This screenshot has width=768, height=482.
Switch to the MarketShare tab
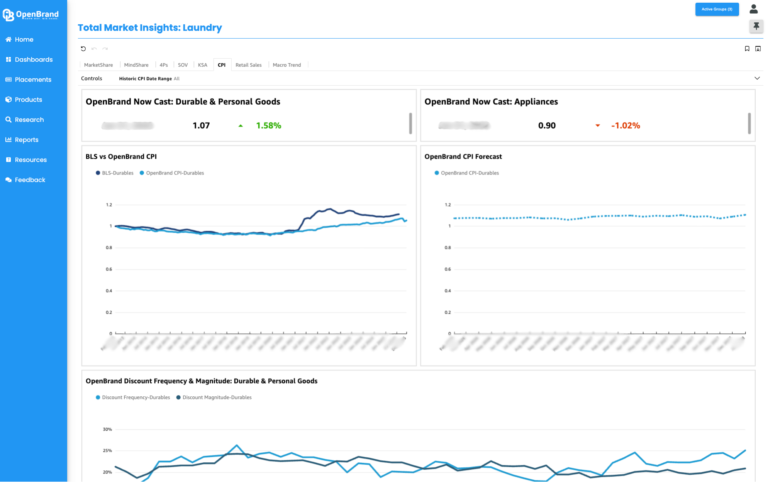[x=98, y=65]
